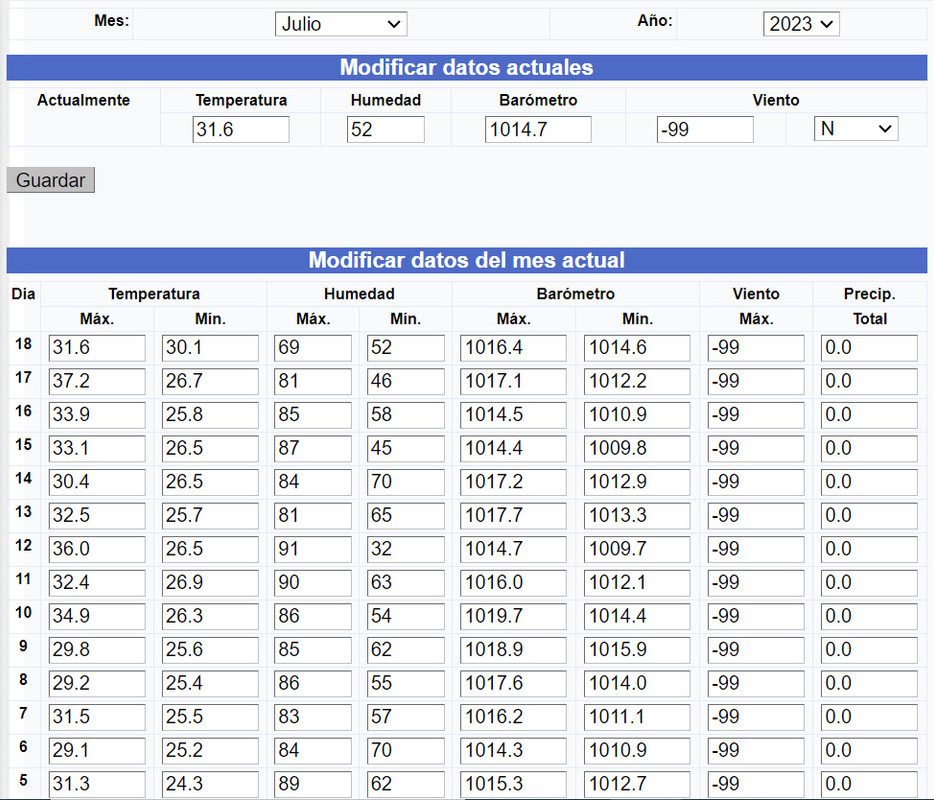This screenshot has height=800, width=934.
Task: Select day 18 wind max field
Action: point(756,348)
